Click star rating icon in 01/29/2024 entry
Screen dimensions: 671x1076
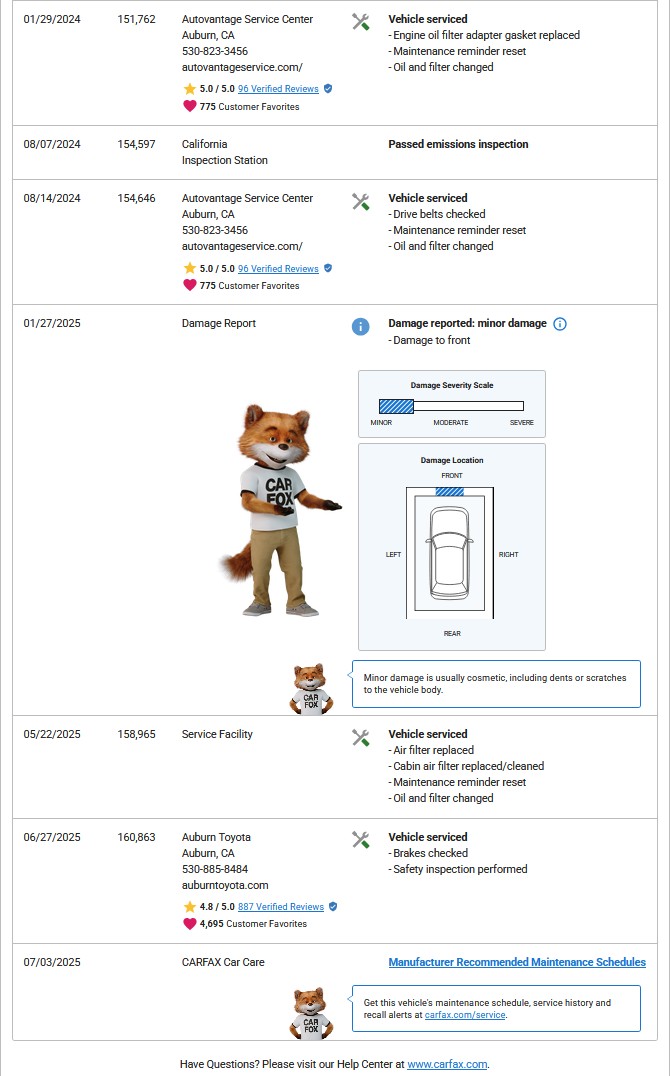[189, 89]
